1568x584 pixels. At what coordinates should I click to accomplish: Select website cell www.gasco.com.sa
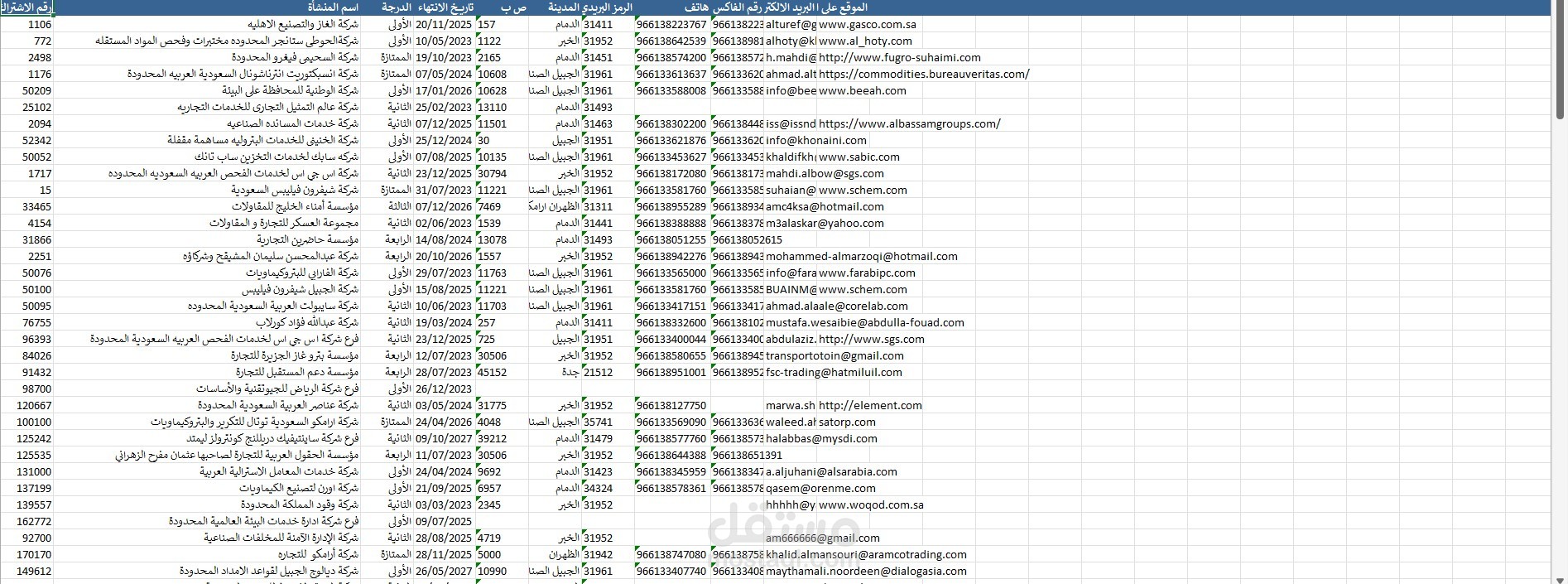point(868,24)
